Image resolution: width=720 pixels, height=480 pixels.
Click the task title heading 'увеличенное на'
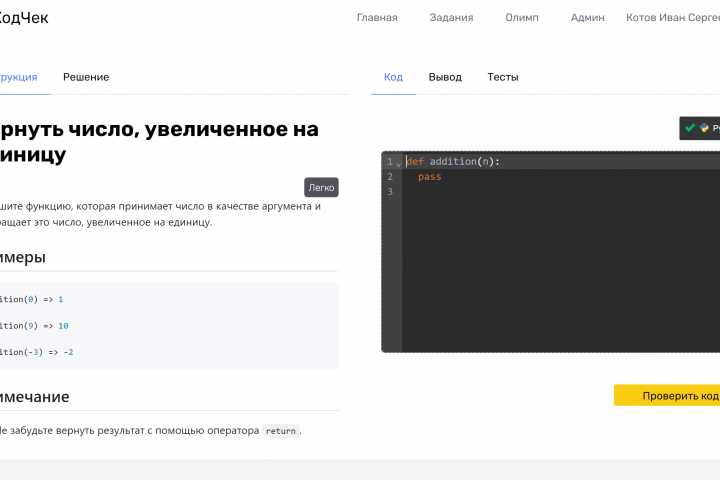(231, 130)
